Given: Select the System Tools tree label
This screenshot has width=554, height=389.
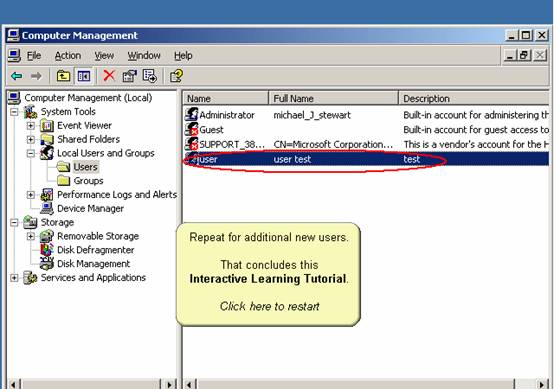Looking at the screenshot, I should tap(68, 112).
